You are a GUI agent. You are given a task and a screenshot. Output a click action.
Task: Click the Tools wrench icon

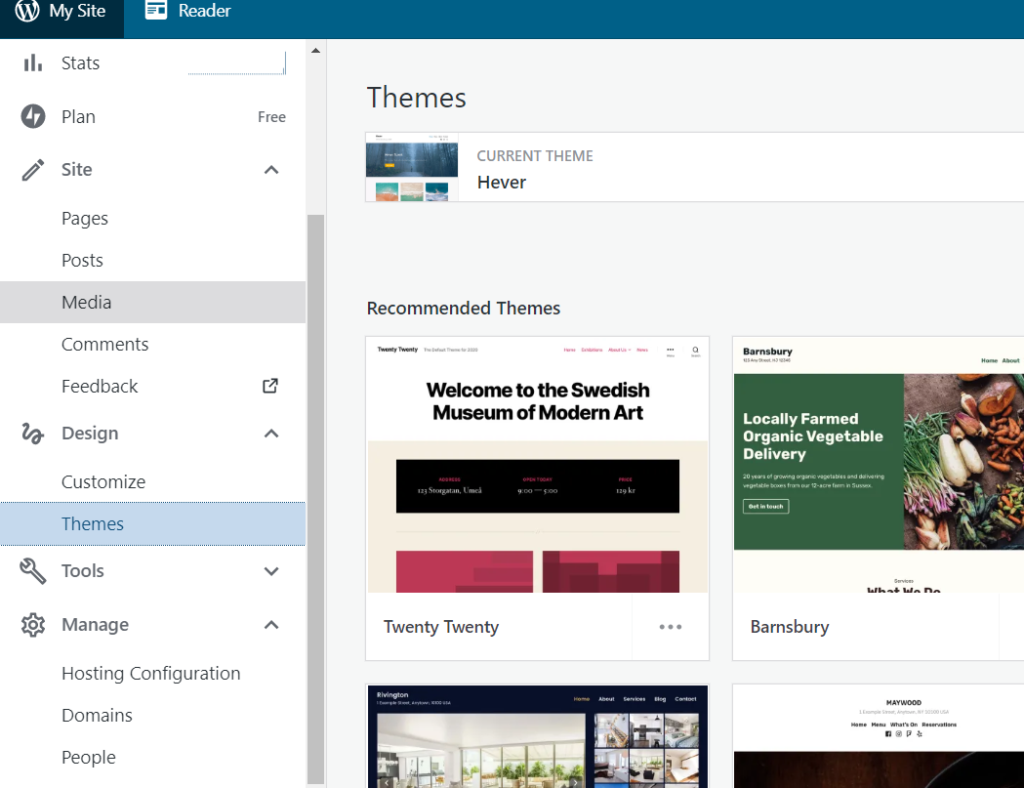coord(33,571)
